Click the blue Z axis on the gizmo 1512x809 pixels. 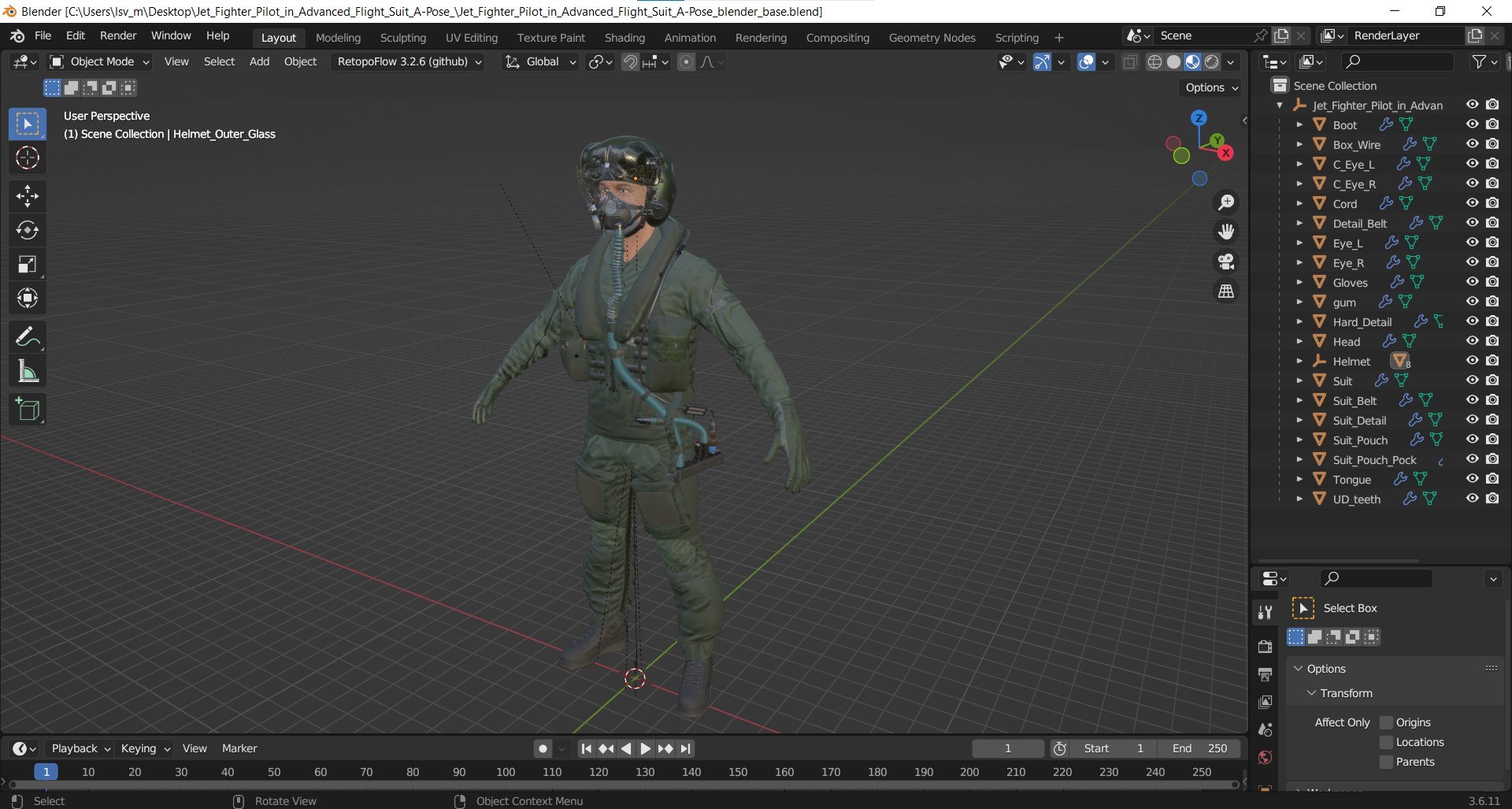(1199, 118)
